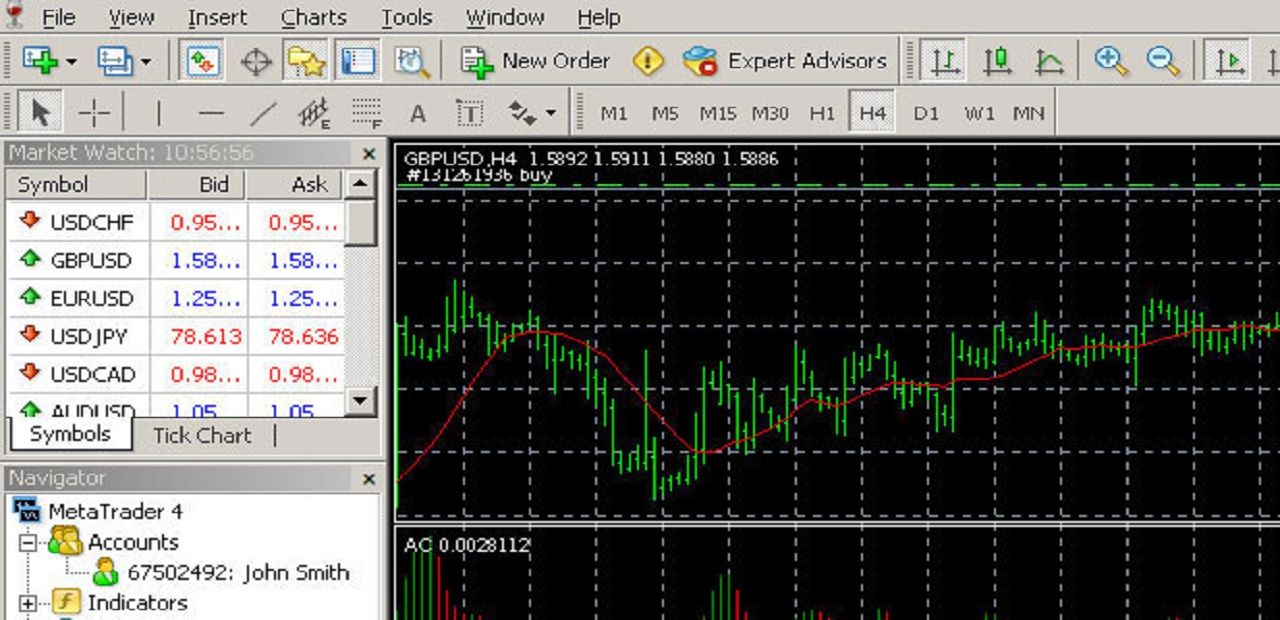Click the Market Watch scroll down arrow
The height and width of the screenshot is (620, 1280).
(x=360, y=400)
